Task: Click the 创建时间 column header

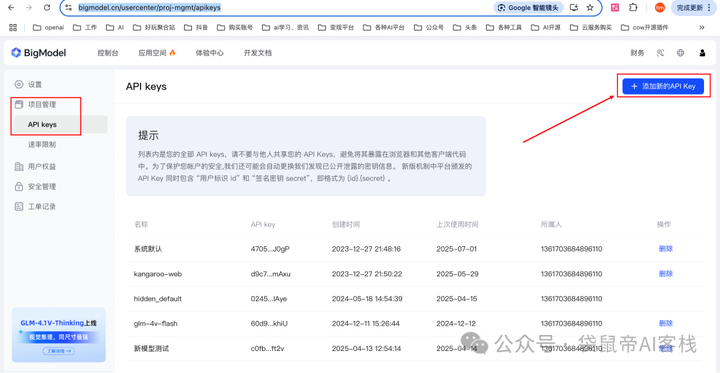Action: click(346, 225)
